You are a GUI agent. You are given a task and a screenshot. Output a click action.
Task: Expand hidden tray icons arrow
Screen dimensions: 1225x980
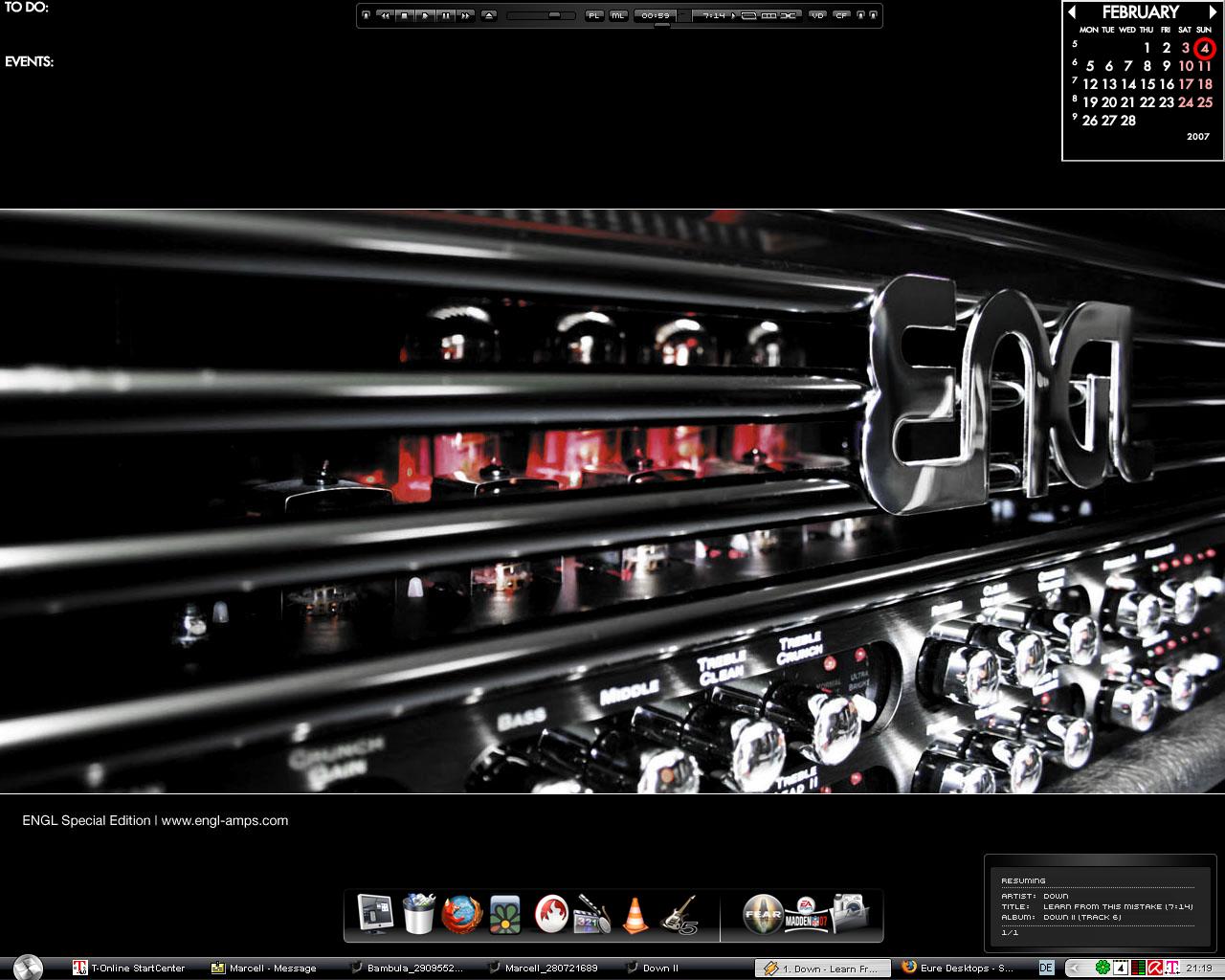point(1074,968)
